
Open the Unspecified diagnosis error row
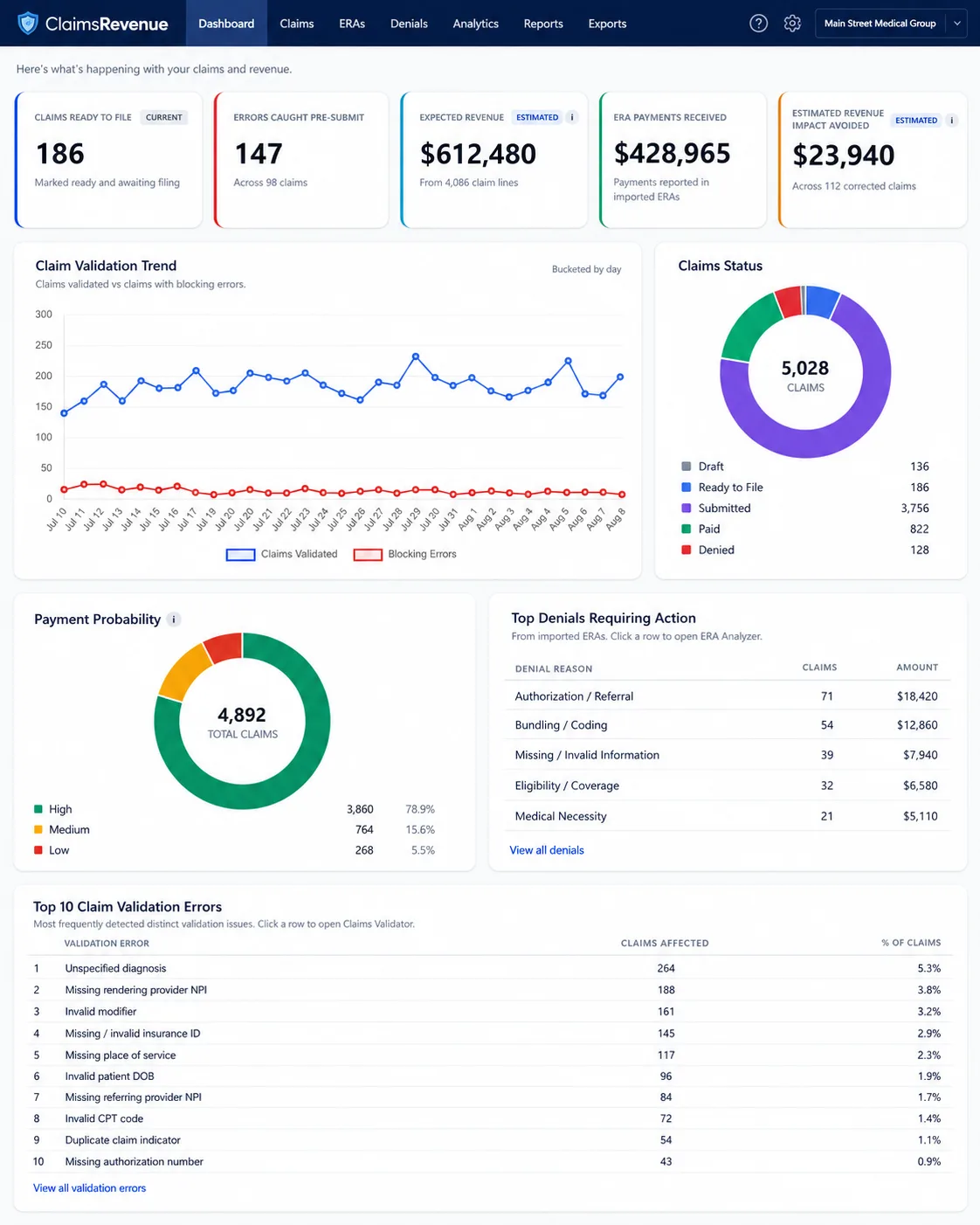(x=489, y=968)
